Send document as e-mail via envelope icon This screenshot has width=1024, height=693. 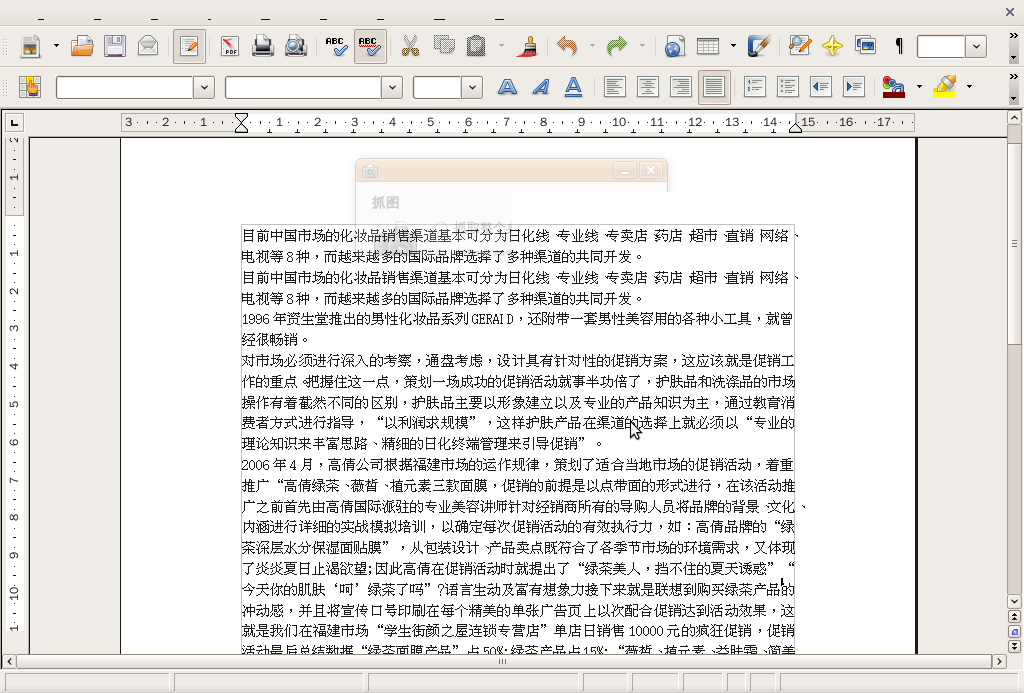pyautogui.click(x=148, y=46)
